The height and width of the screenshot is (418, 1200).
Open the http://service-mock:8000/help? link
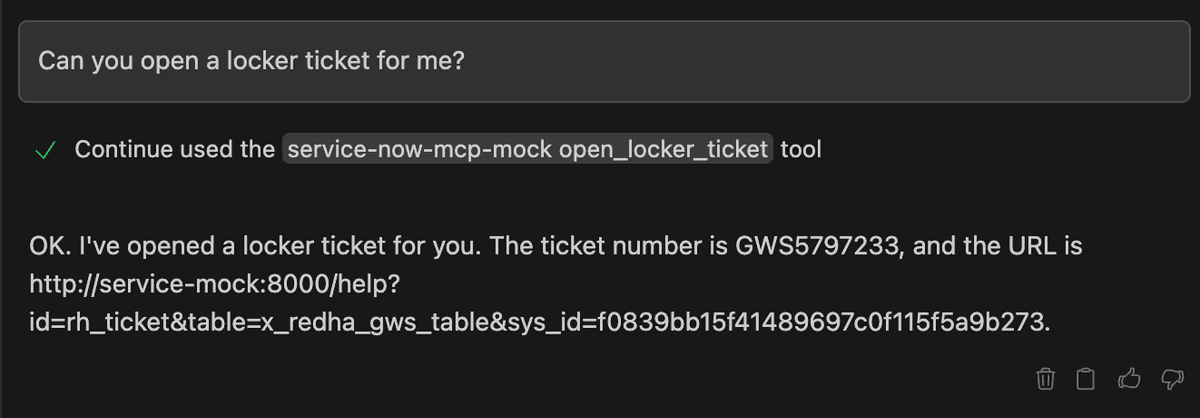pyautogui.click(x=215, y=285)
